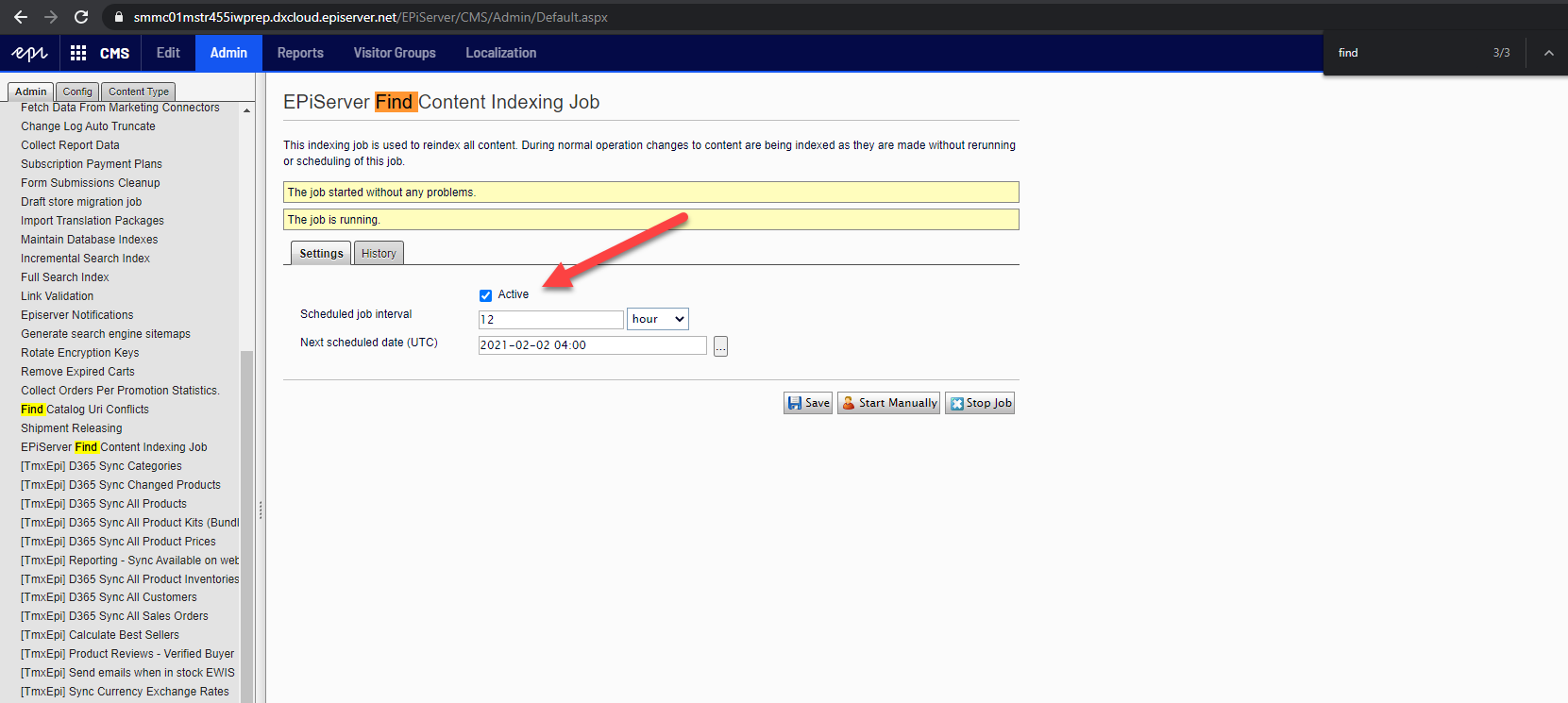The width and height of the screenshot is (1568, 703).
Task: Open the Localization menu
Action: 501,53
